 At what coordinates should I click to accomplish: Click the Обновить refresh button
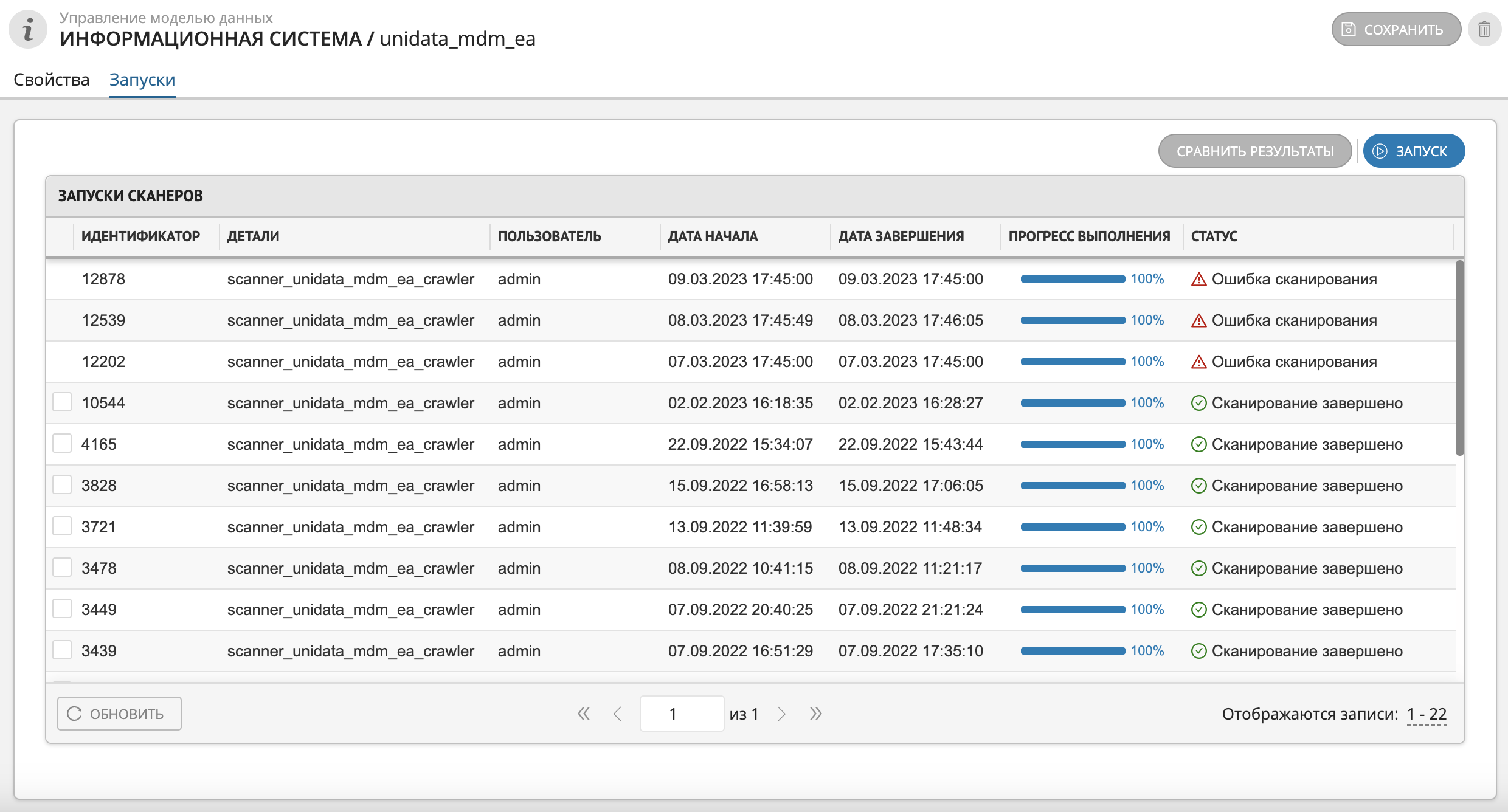(x=119, y=714)
